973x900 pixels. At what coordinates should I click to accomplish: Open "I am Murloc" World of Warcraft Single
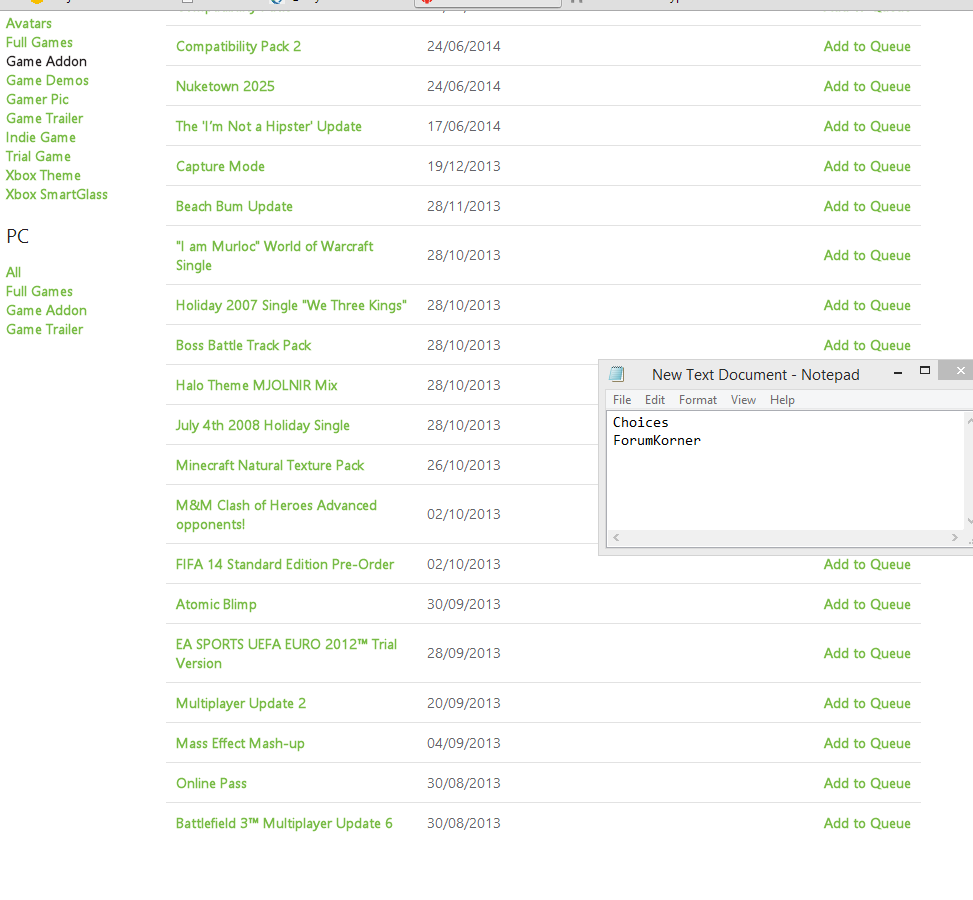[x=274, y=256]
